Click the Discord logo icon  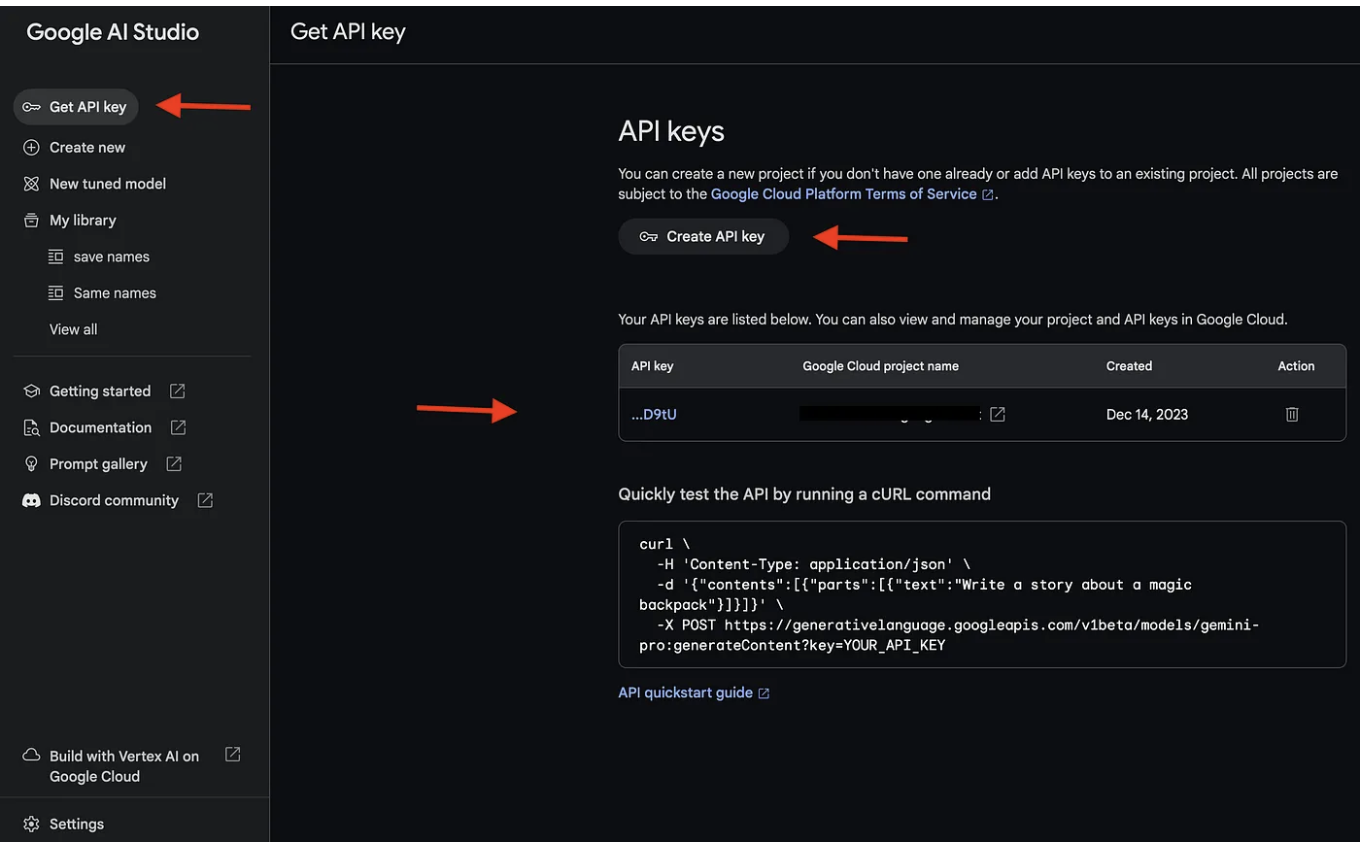[x=31, y=500]
